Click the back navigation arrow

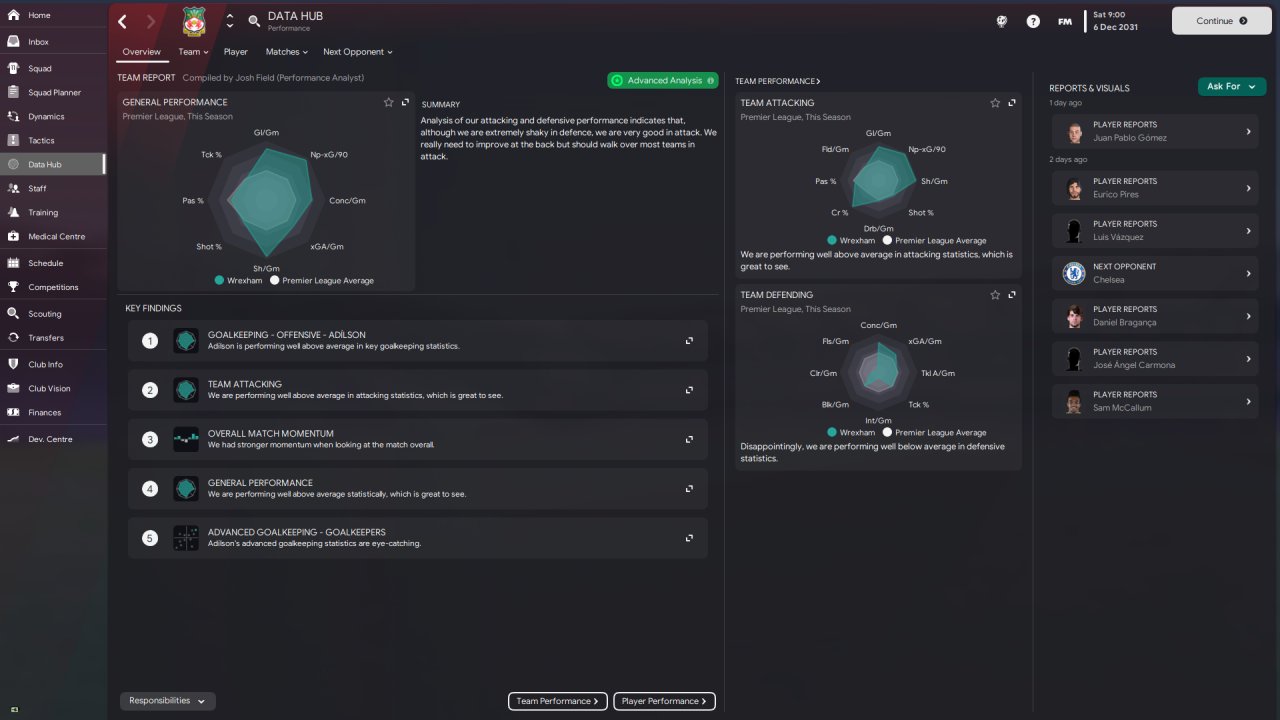[x=123, y=21]
